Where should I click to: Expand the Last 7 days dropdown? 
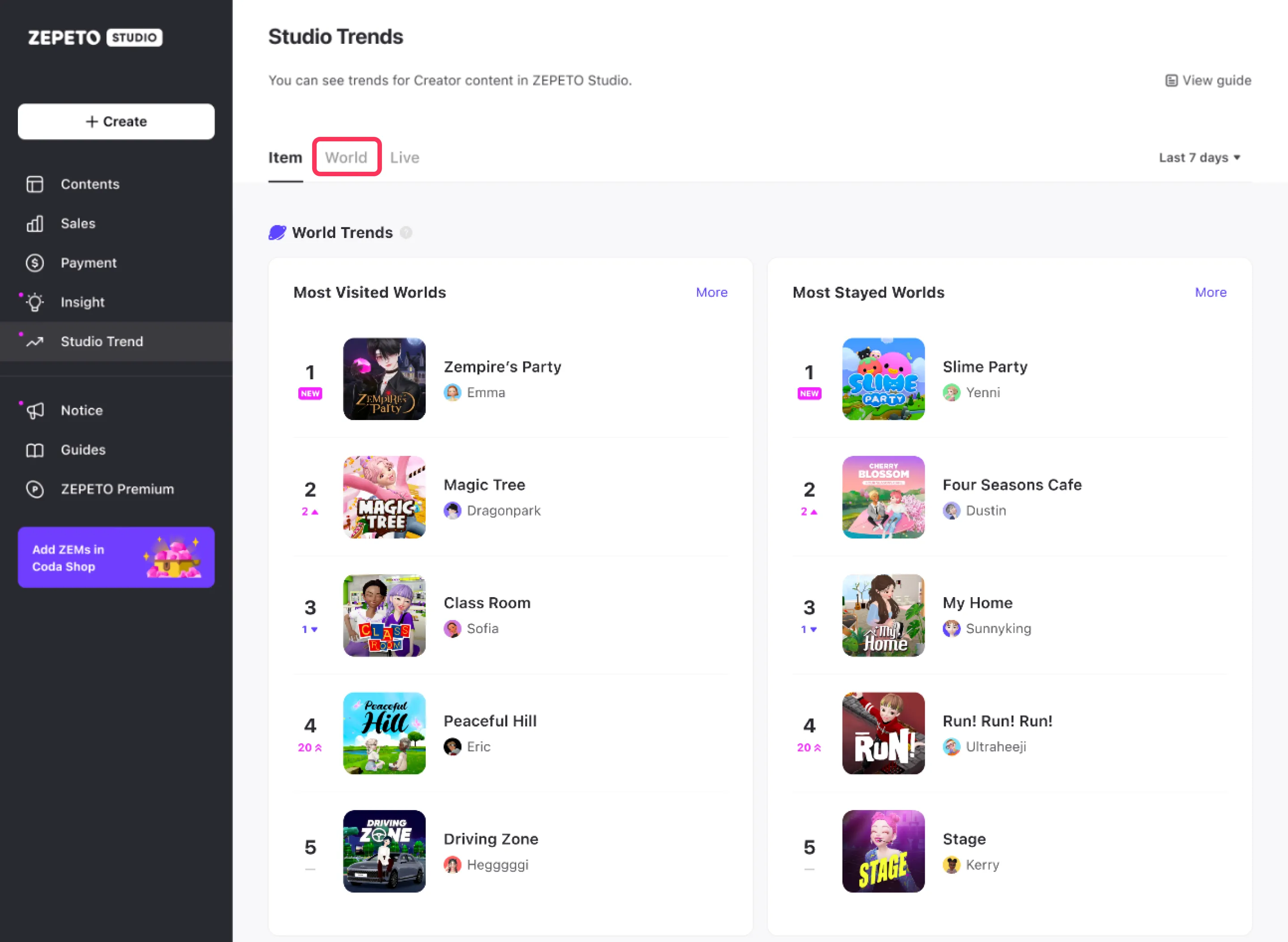pos(1199,157)
